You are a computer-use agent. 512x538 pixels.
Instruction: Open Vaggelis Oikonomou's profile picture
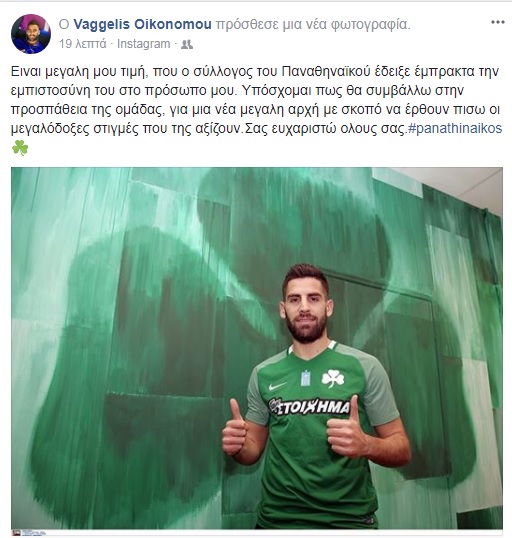coord(31,34)
